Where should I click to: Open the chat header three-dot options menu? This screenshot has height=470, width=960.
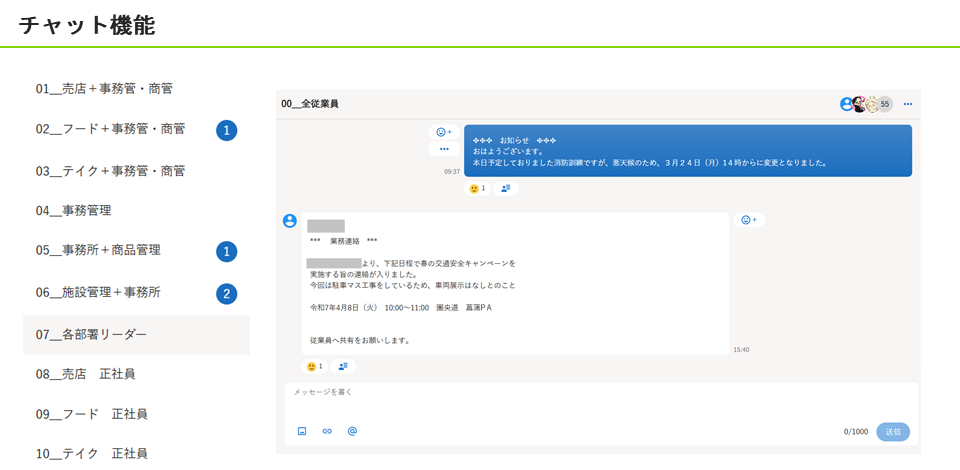tap(908, 104)
